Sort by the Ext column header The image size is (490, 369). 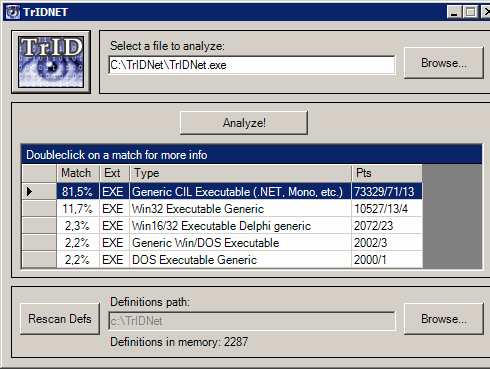114,173
